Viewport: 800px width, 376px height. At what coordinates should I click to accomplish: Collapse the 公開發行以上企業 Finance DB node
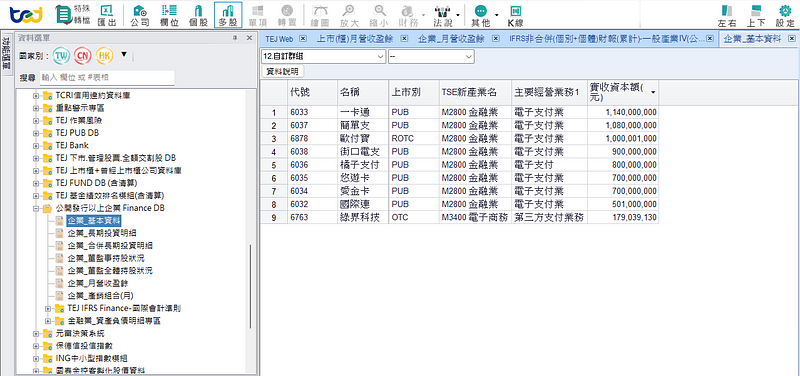pyautogui.click(x=36, y=208)
